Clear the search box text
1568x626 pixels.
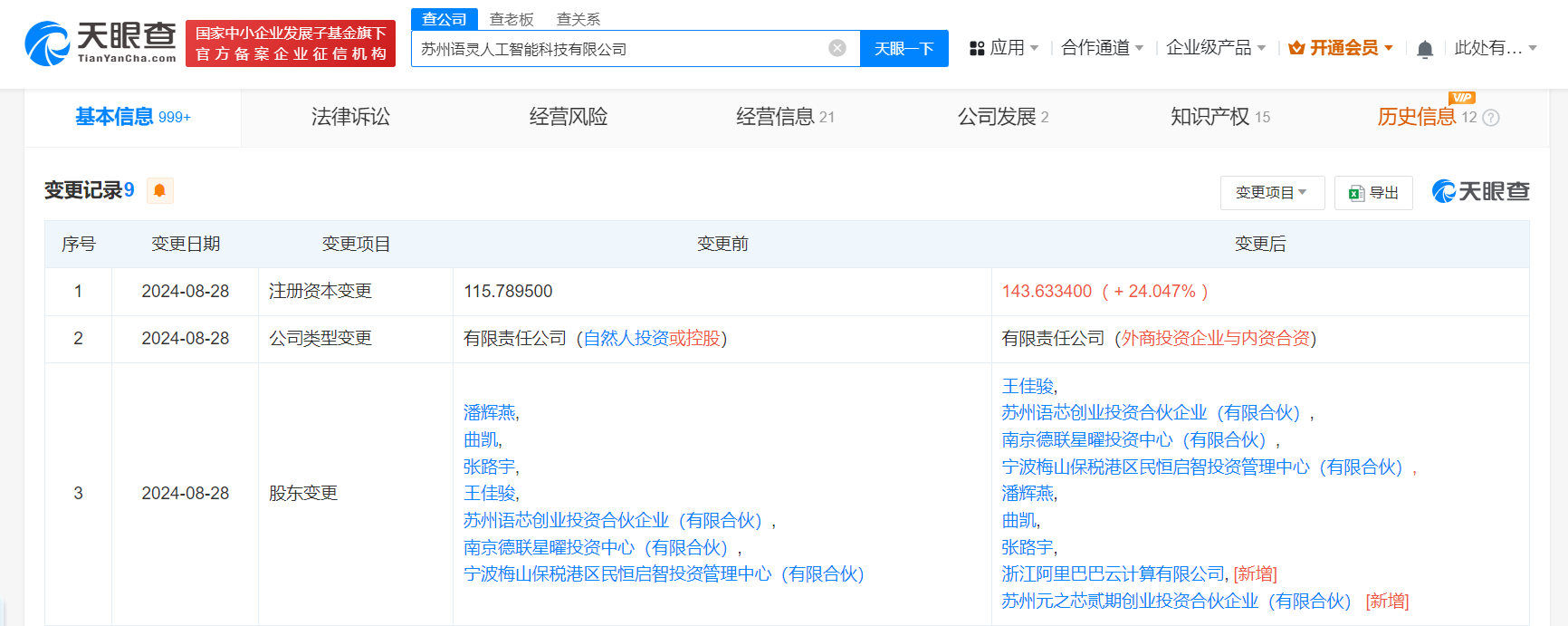tap(837, 48)
